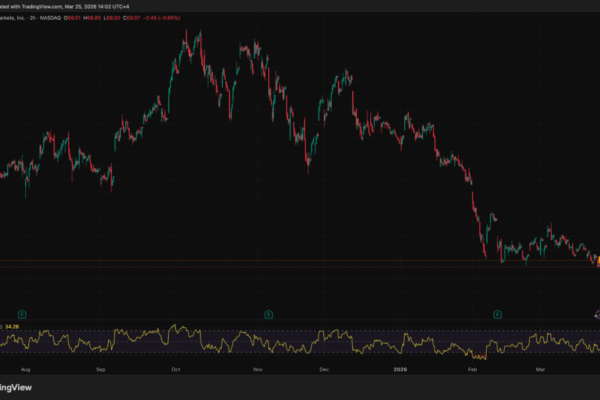Click the Aug label on time axis

[x=24, y=368]
